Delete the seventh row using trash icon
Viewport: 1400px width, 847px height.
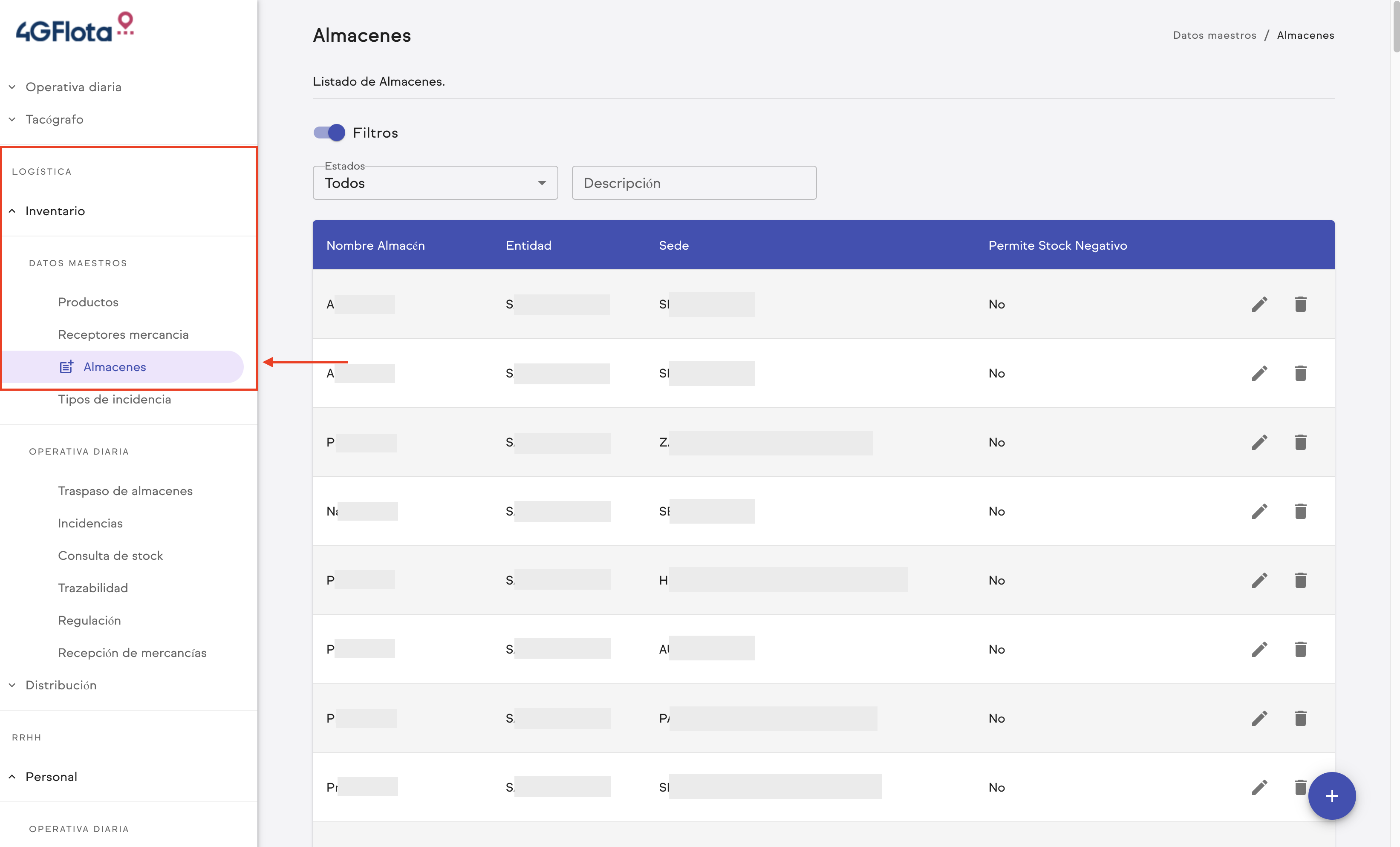pyautogui.click(x=1300, y=718)
